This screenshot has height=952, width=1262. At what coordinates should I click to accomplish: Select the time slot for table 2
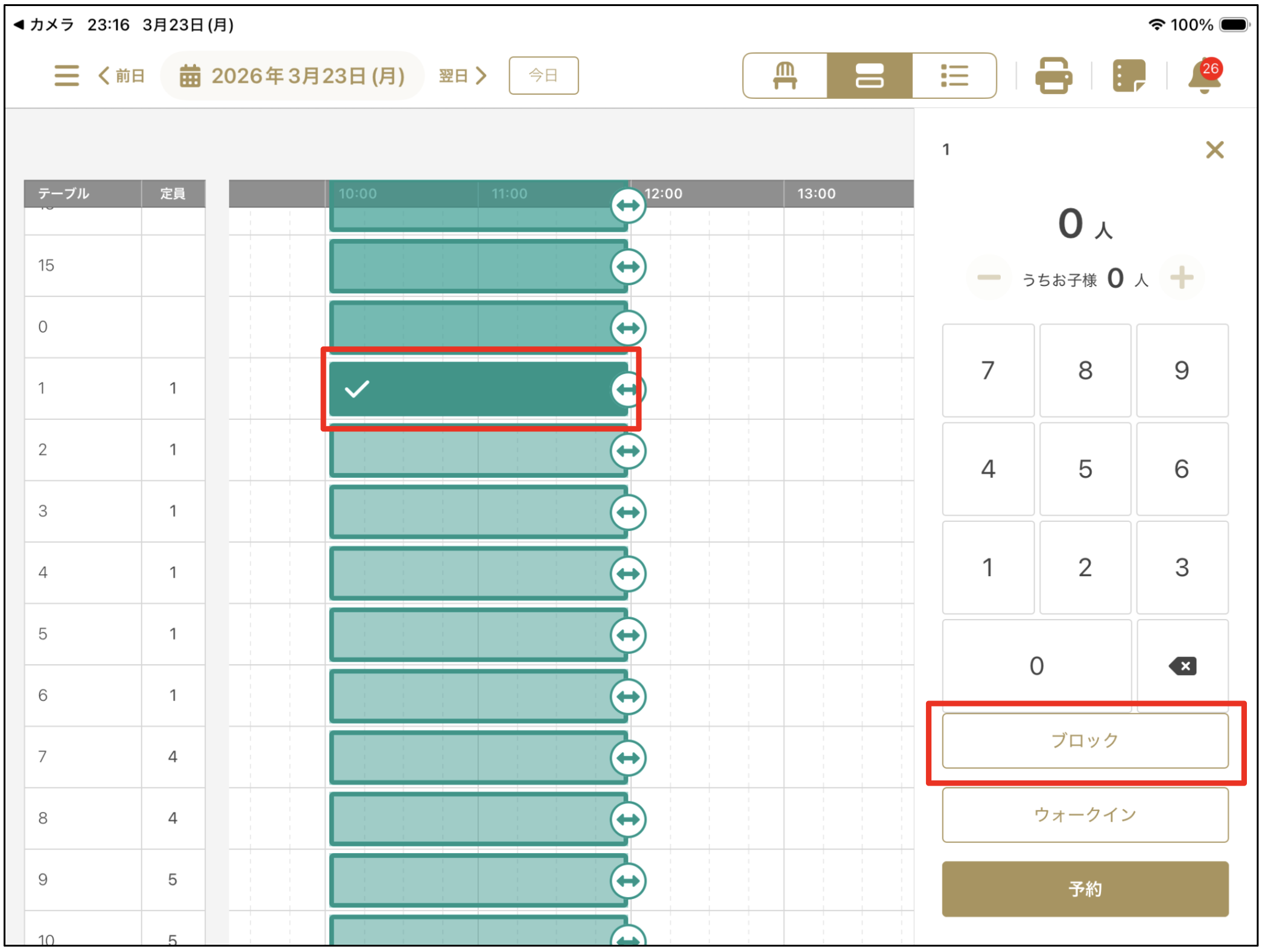coord(471,451)
